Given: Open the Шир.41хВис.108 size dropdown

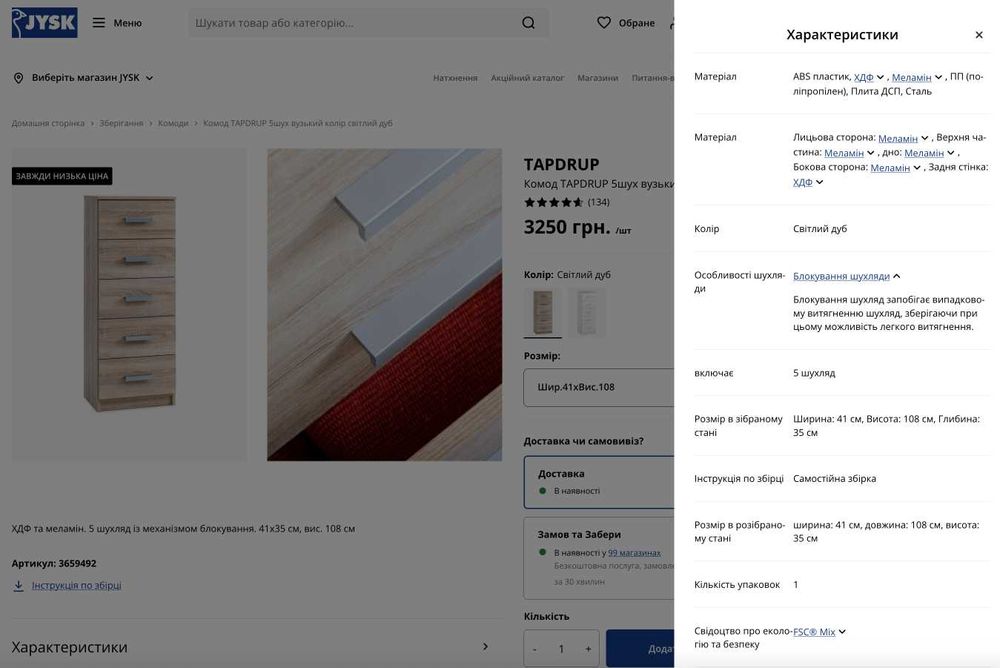Looking at the screenshot, I should coord(598,387).
